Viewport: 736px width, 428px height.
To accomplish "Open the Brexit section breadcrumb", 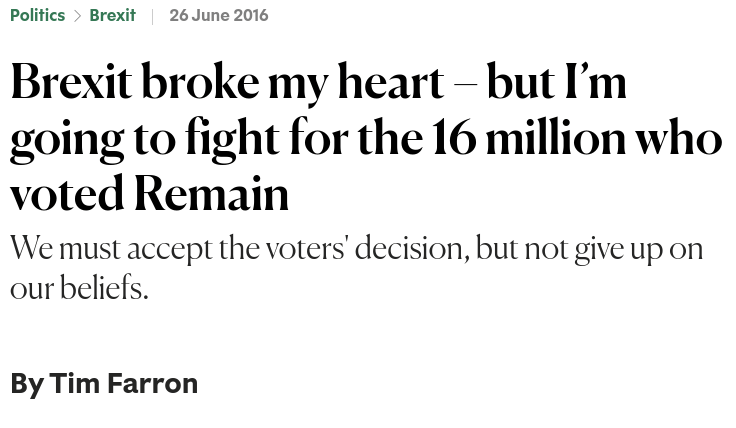I will pyautogui.click(x=112, y=16).
